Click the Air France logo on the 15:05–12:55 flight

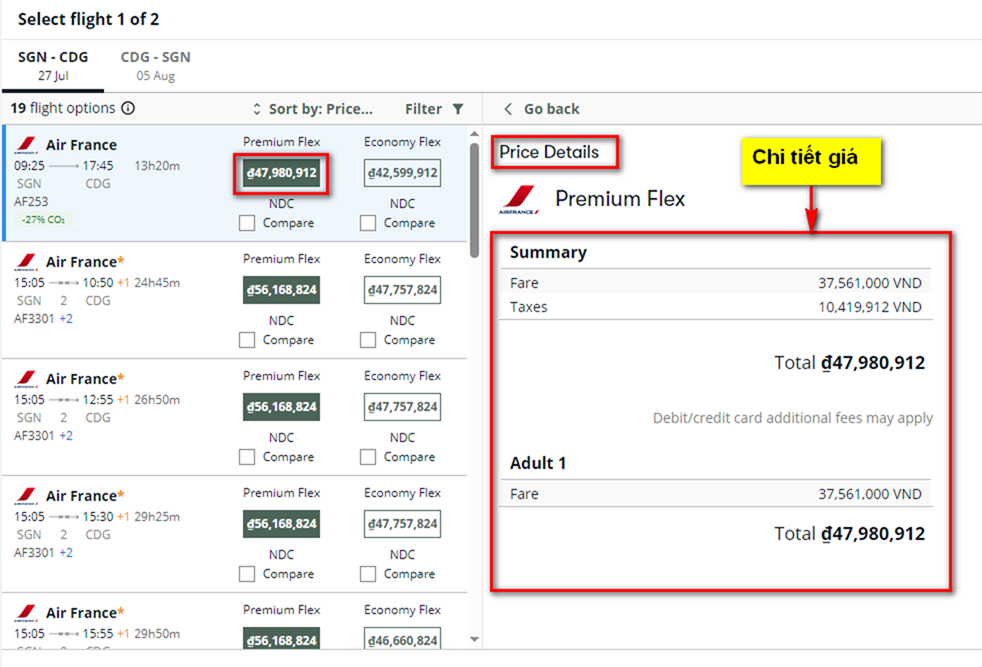pyautogui.click(x=26, y=379)
